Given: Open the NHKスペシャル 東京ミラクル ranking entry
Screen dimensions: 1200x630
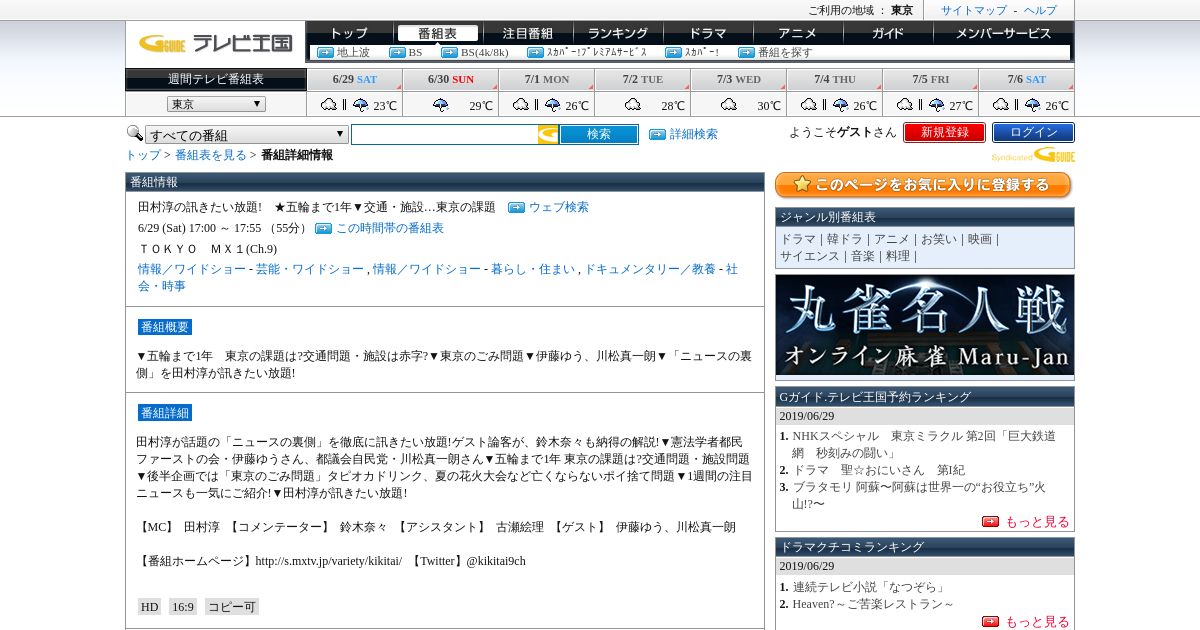Looking at the screenshot, I should (x=924, y=444).
